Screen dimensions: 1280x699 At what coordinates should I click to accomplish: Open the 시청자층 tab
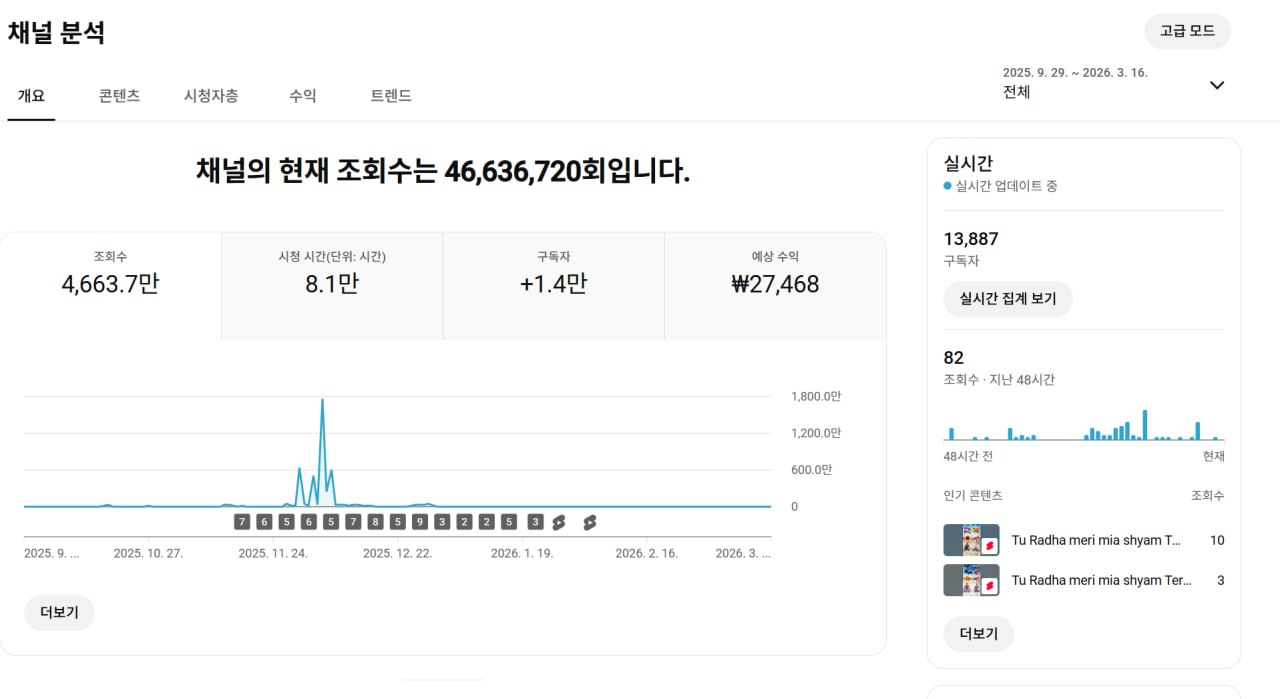(211, 96)
